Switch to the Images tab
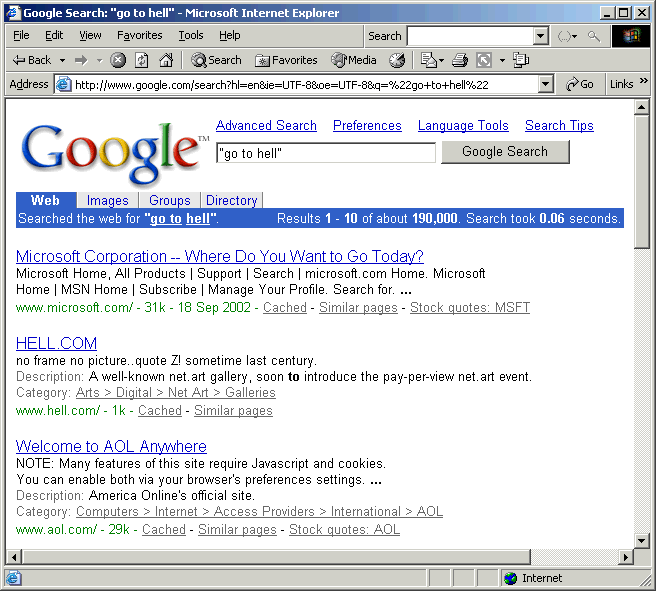 (108, 200)
